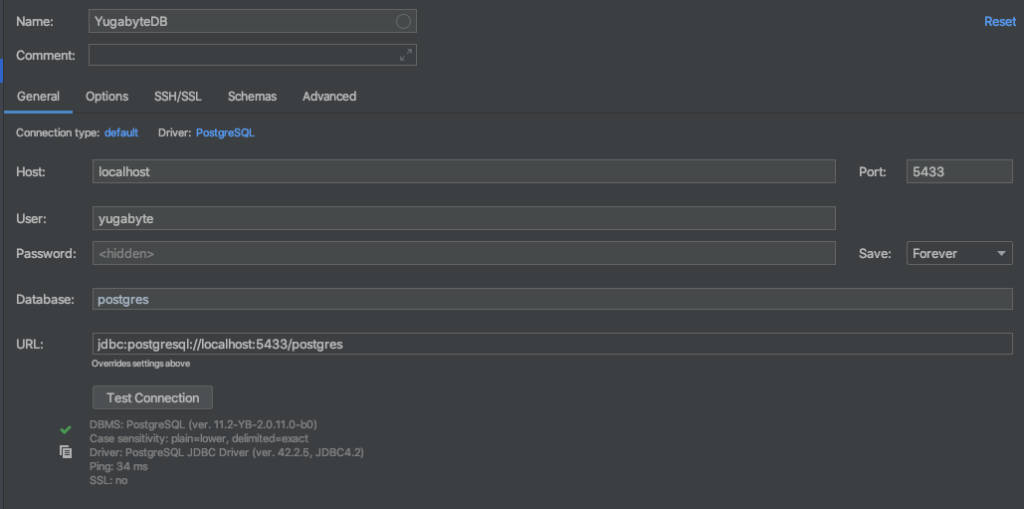
Task: Open the Save dropdown set to Forever
Action: 959,253
